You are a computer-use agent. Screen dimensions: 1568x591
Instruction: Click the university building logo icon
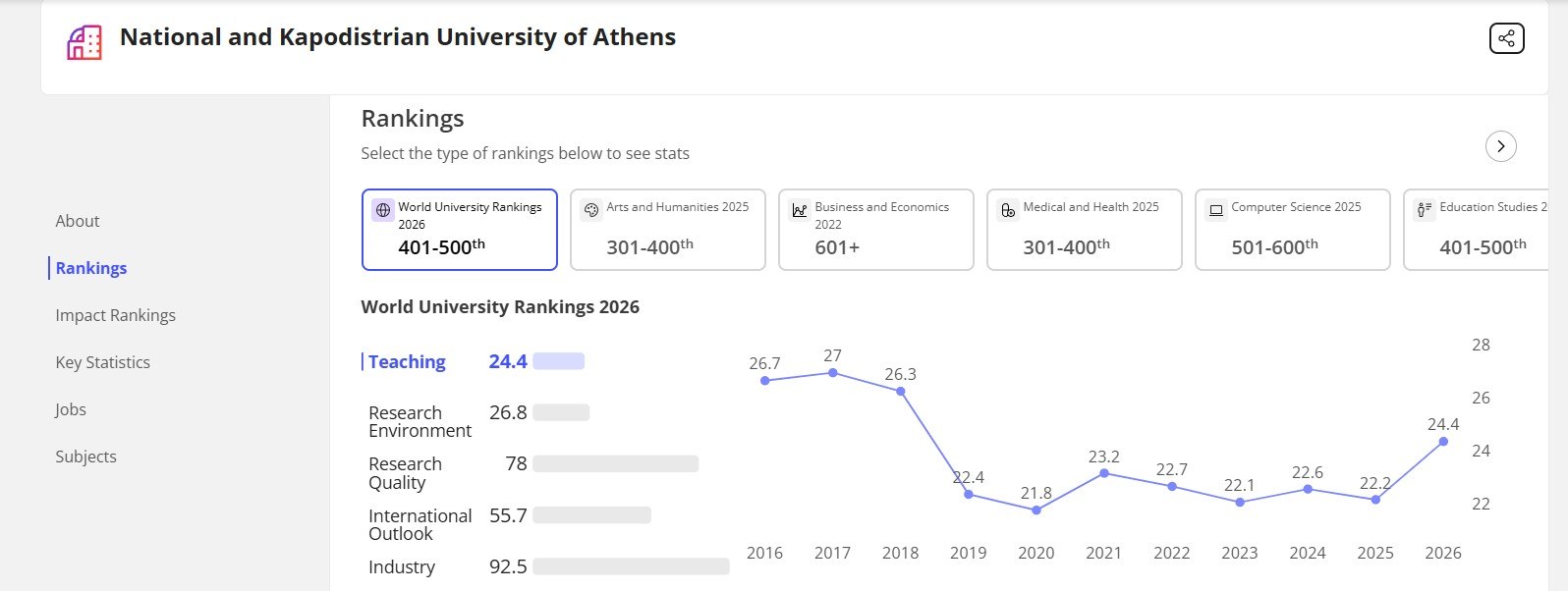(84, 42)
